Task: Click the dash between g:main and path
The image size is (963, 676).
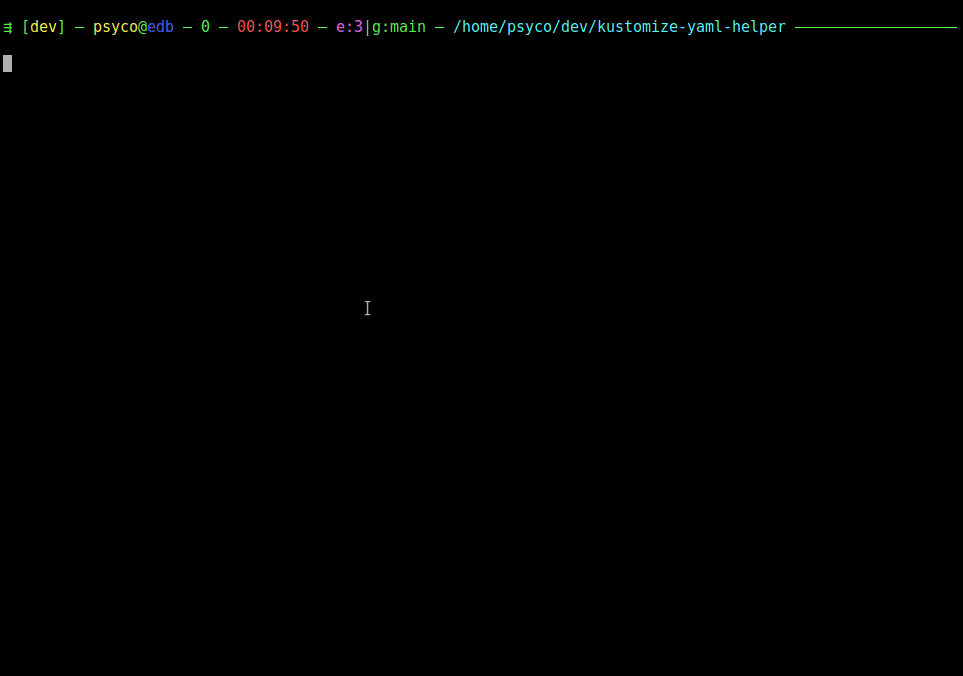Action: coord(439,28)
